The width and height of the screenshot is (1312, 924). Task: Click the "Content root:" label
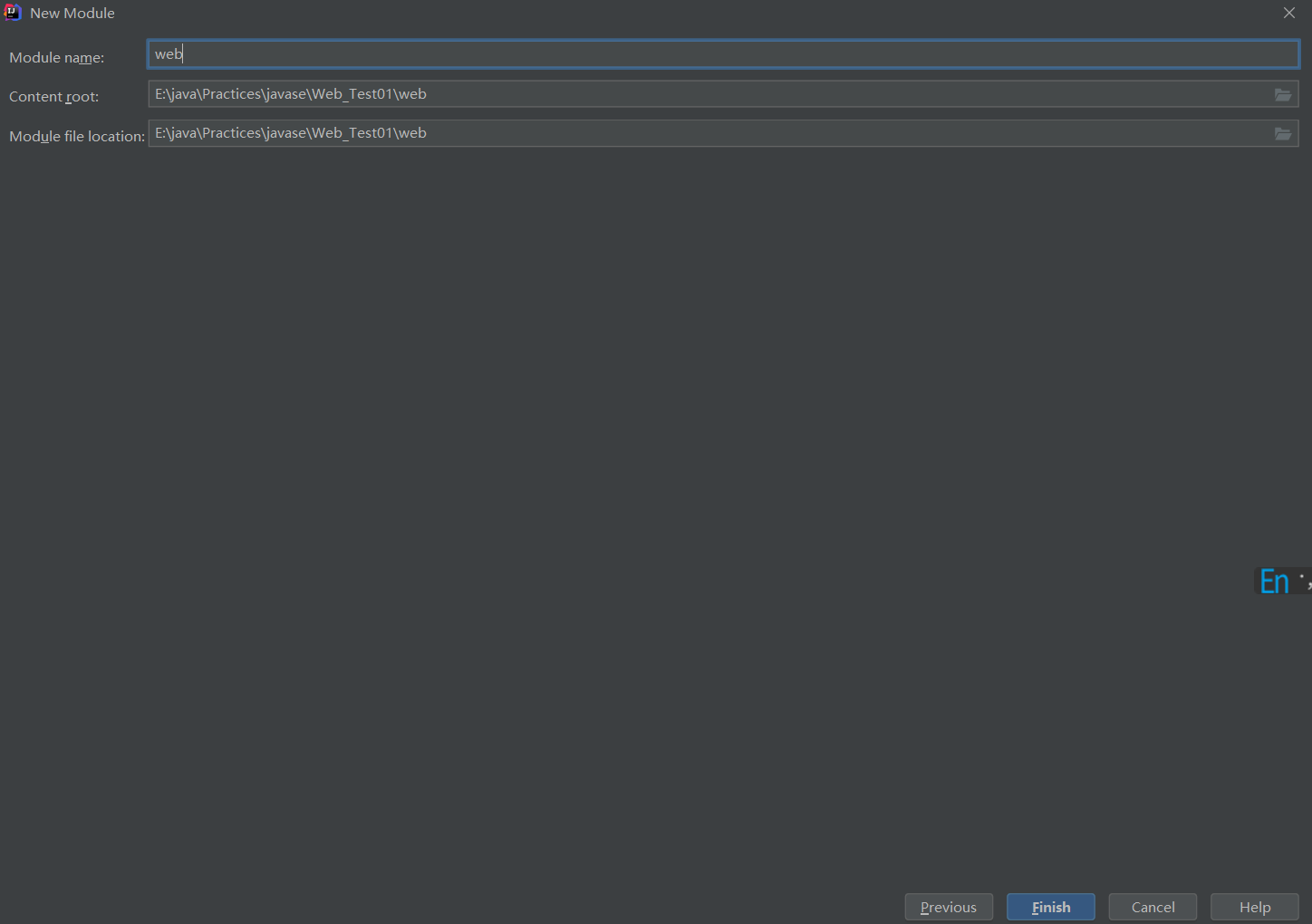tap(53, 97)
